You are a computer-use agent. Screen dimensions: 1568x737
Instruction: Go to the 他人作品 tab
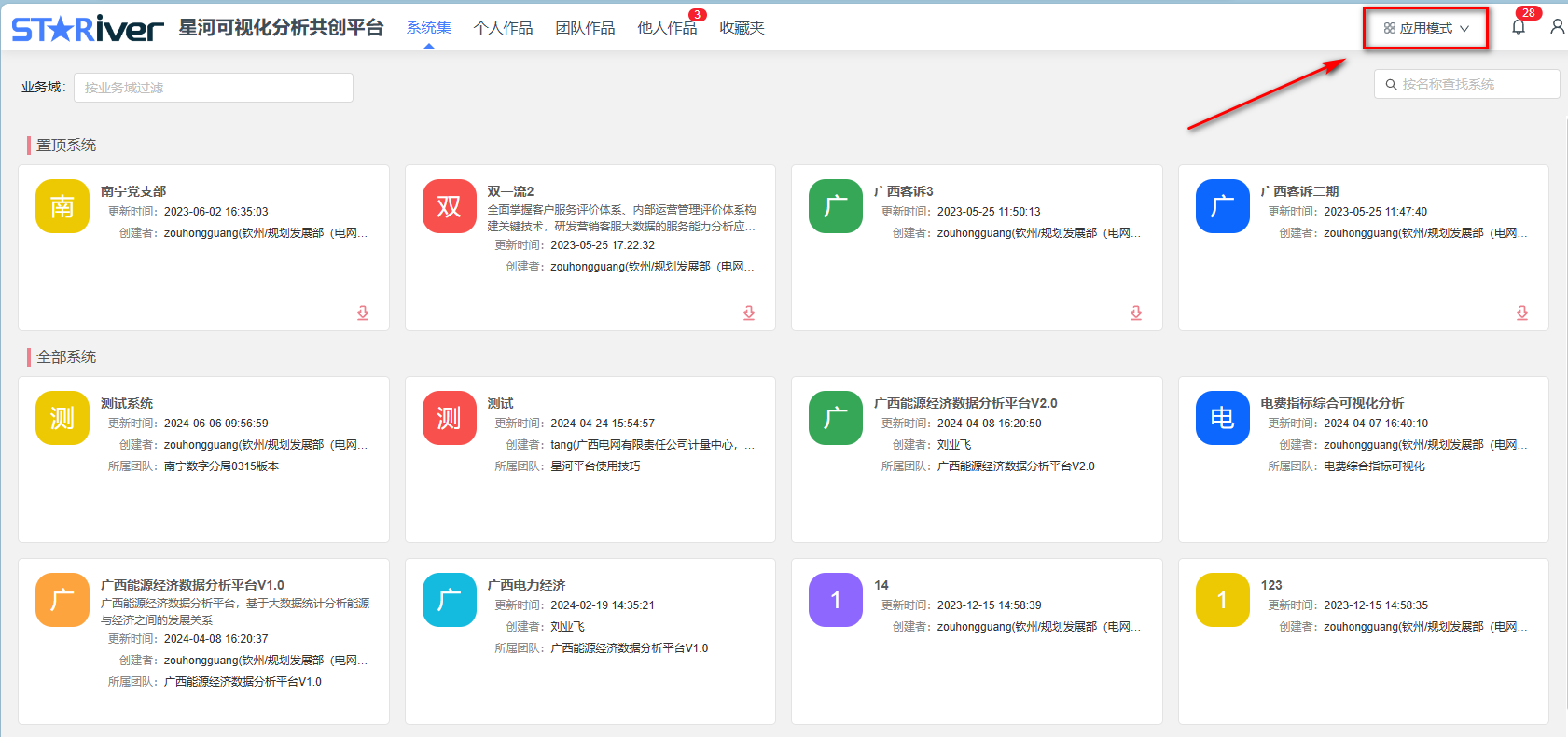[x=666, y=28]
